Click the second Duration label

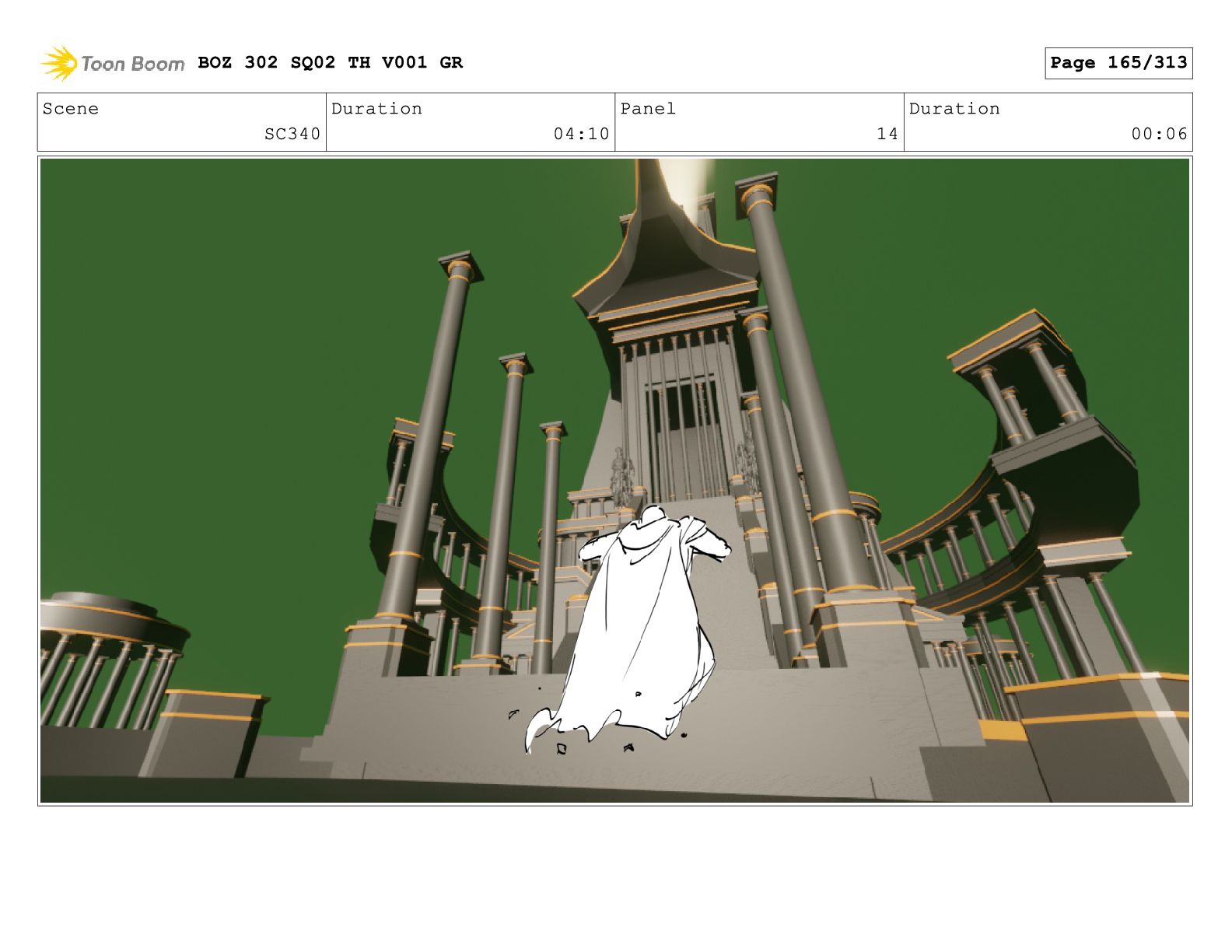click(x=954, y=109)
